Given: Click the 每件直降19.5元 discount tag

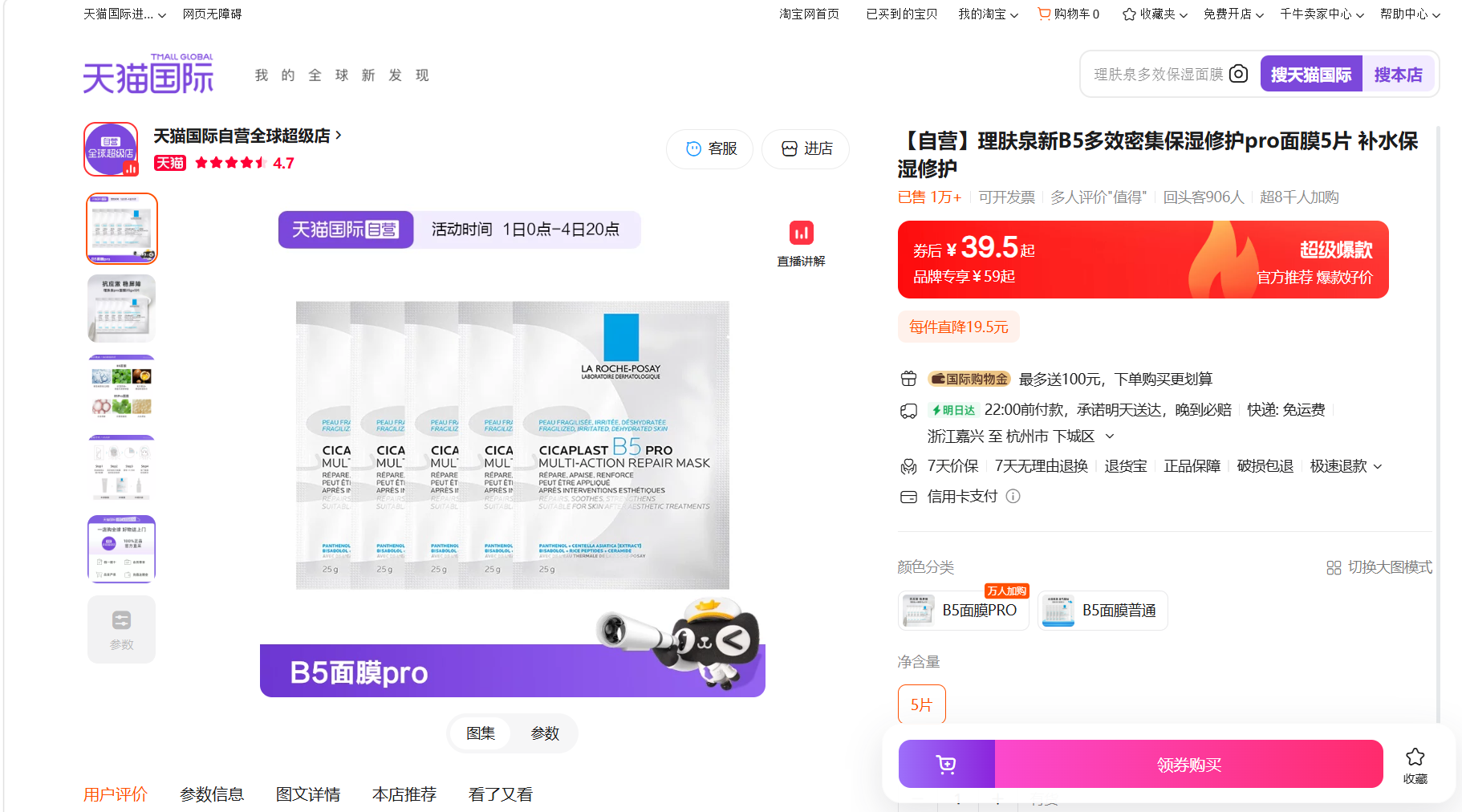Looking at the screenshot, I should 959,327.
